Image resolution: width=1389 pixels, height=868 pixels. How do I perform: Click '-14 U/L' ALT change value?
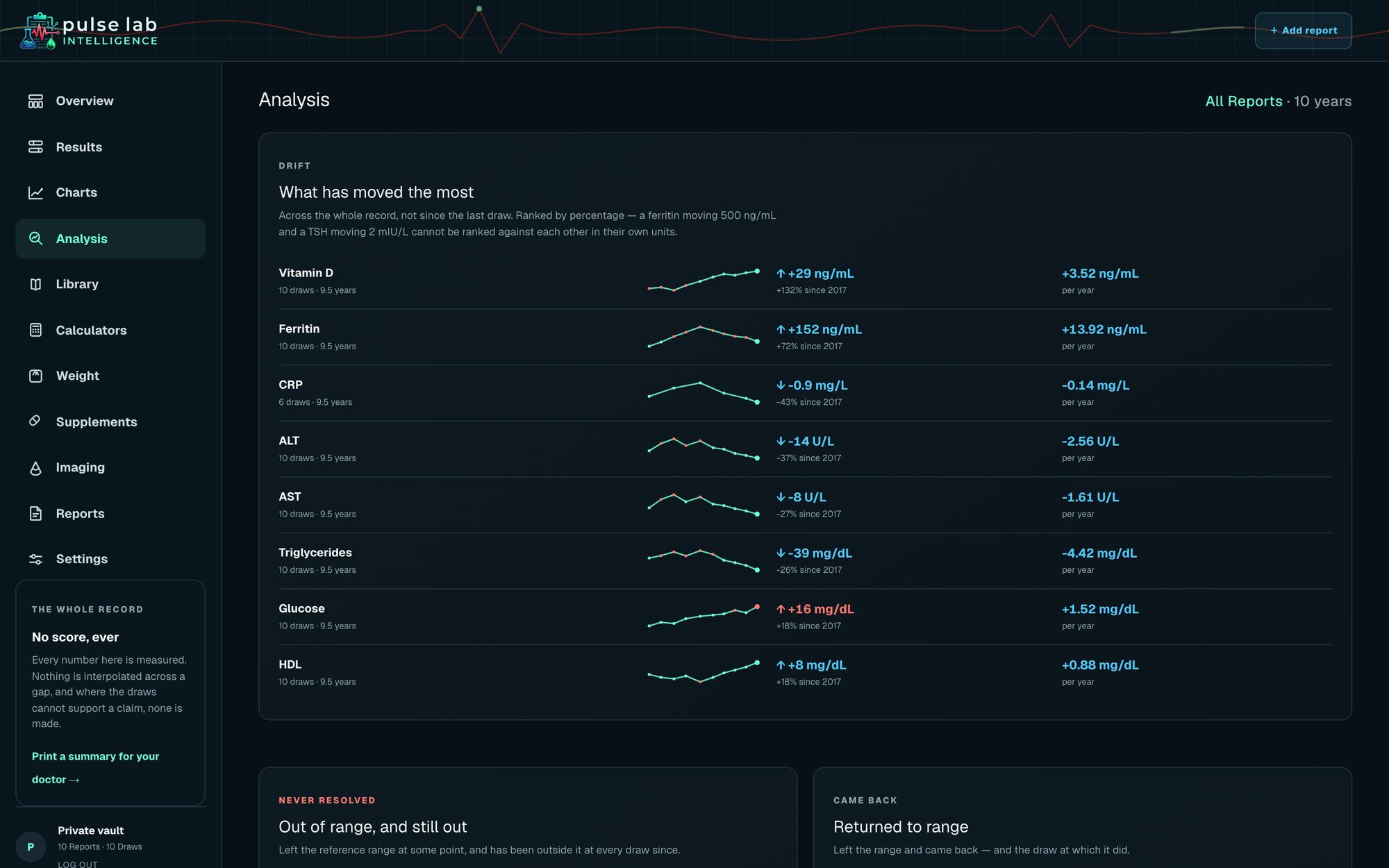pyautogui.click(x=810, y=442)
